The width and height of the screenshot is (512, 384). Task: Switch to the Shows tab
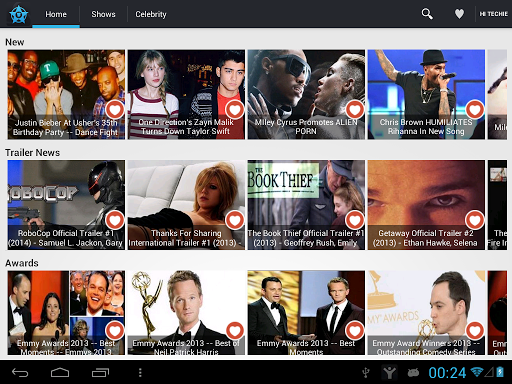(103, 14)
